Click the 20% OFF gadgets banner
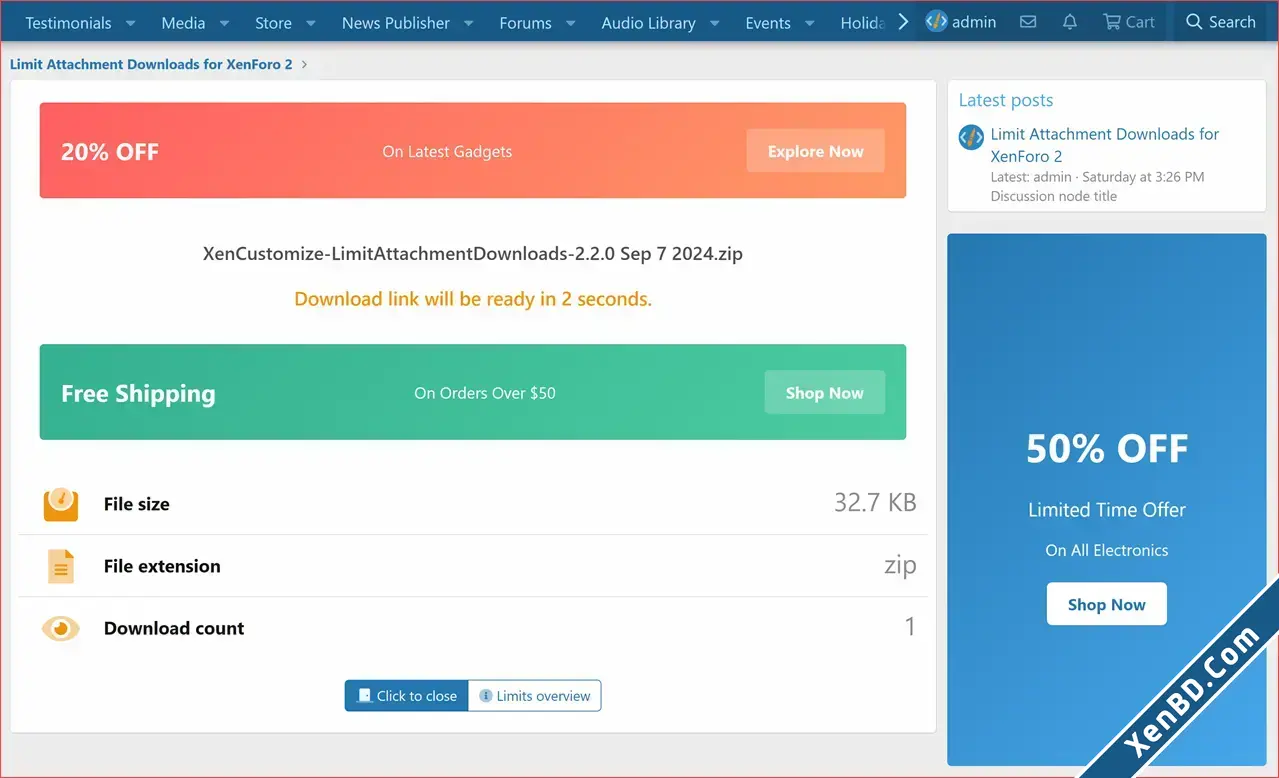Viewport: 1279px width, 778px height. coord(473,150)
